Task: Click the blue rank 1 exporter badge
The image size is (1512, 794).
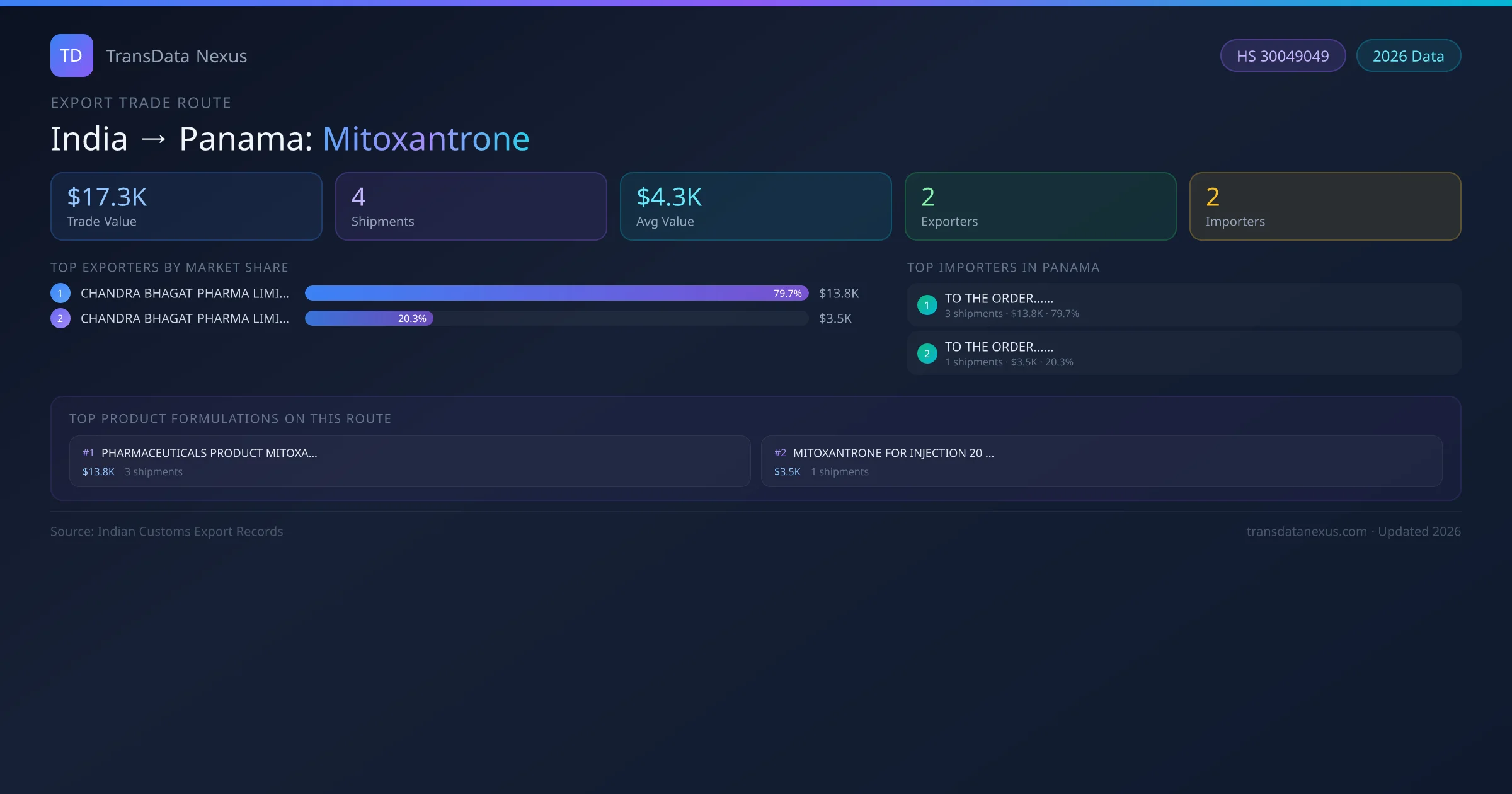Action: point(60,293)
